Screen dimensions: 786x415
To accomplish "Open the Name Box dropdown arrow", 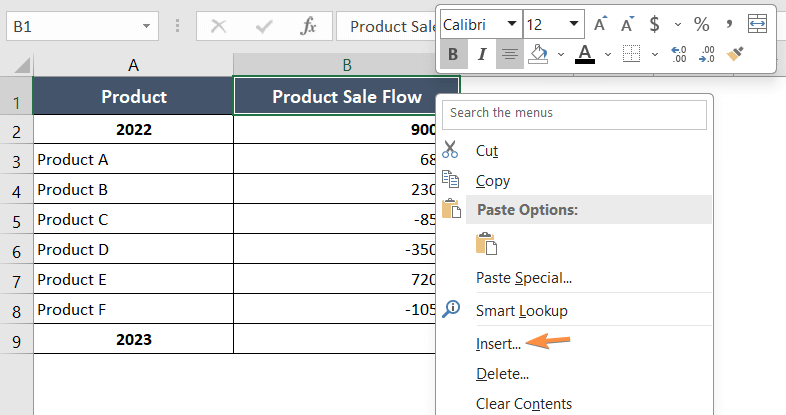I will [146, 26].
